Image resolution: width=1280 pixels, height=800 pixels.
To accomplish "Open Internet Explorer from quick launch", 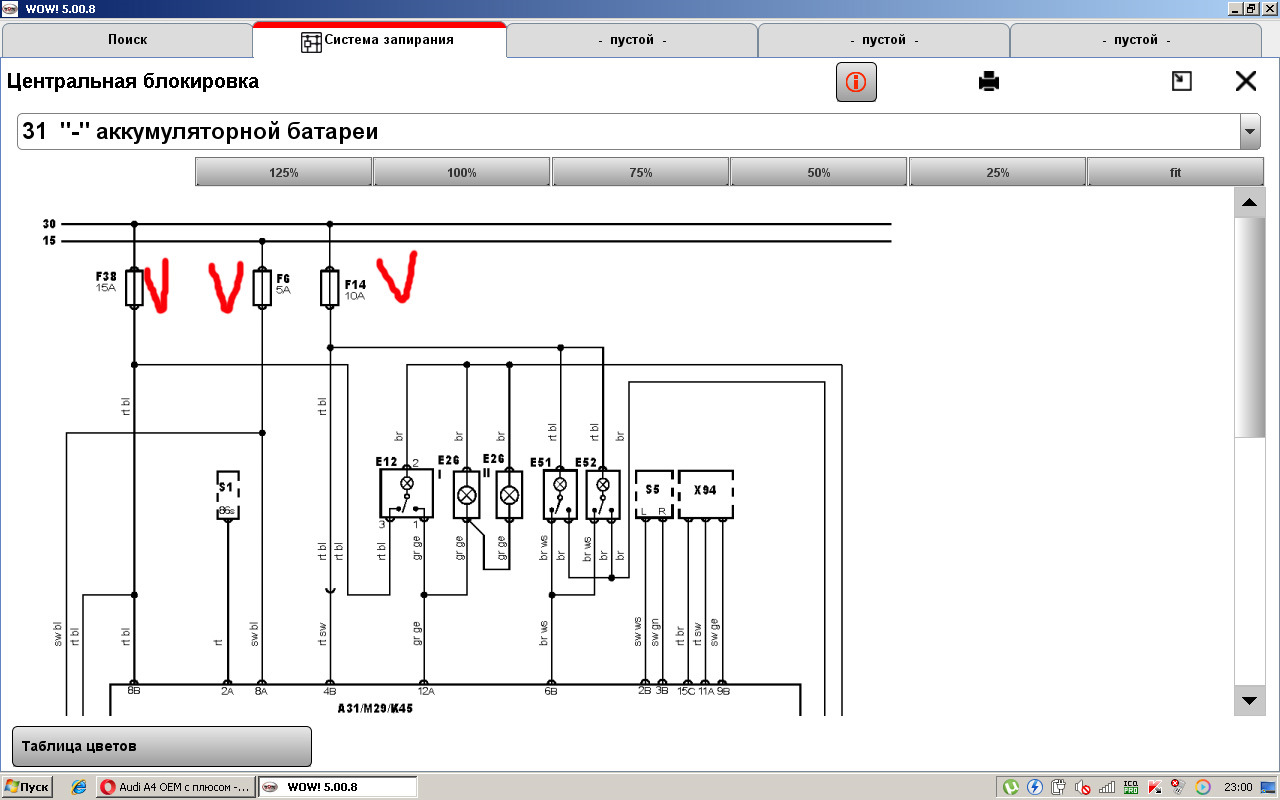I will (78, 787).
